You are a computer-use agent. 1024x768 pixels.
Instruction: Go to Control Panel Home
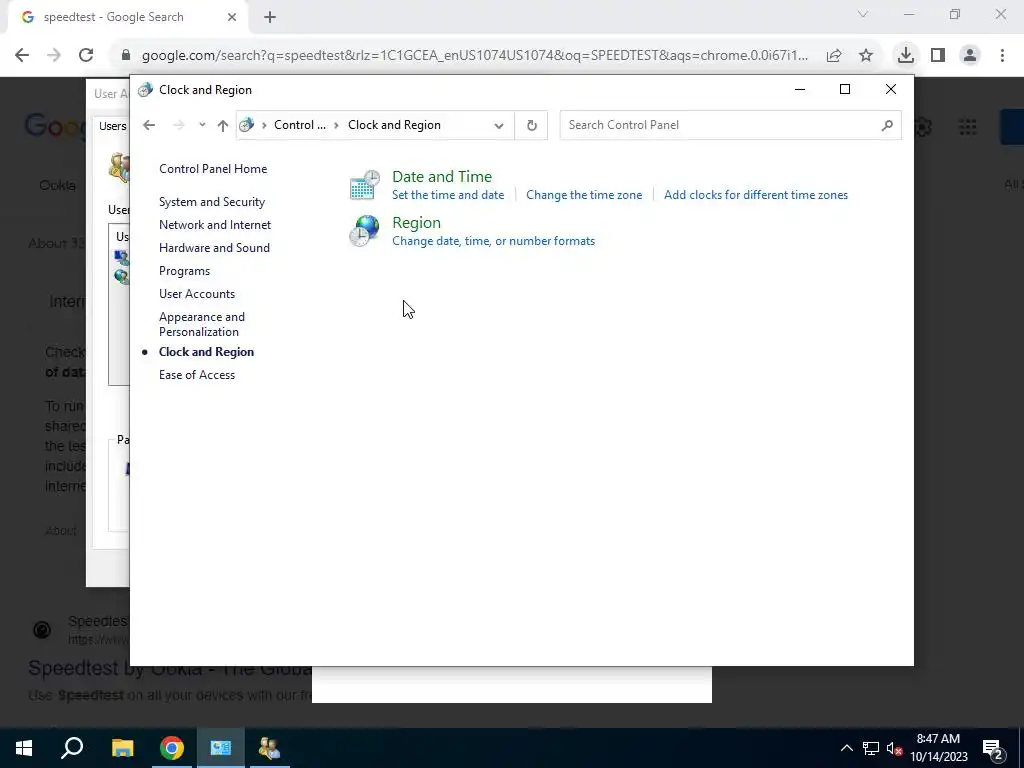[x=213, y=168]
